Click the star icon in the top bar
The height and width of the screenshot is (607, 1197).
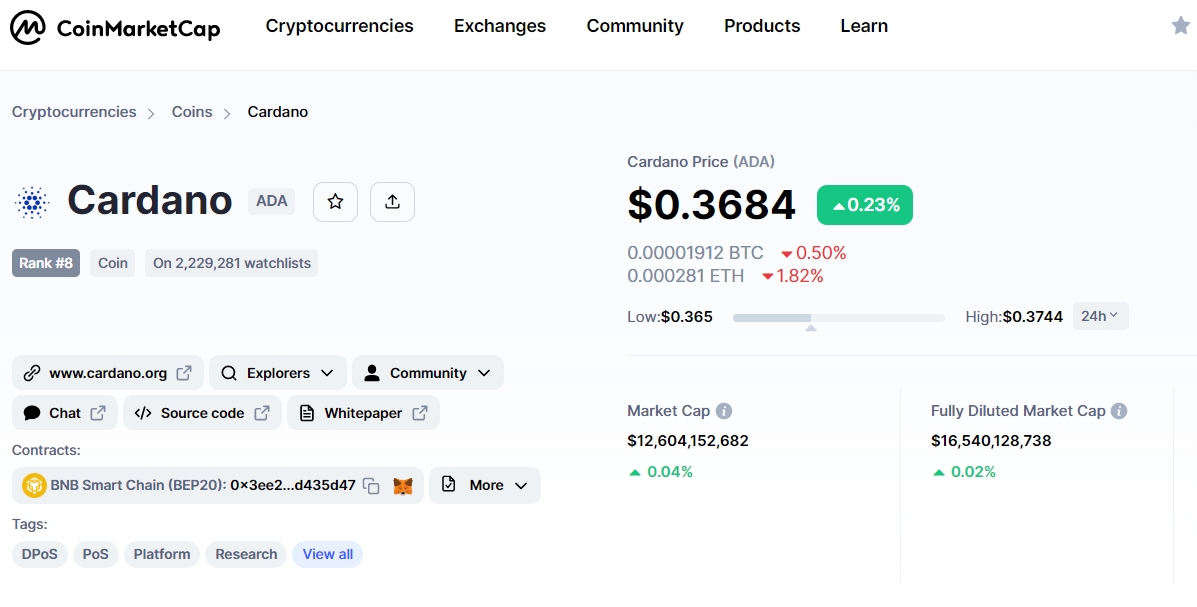tap(1180, 26)
